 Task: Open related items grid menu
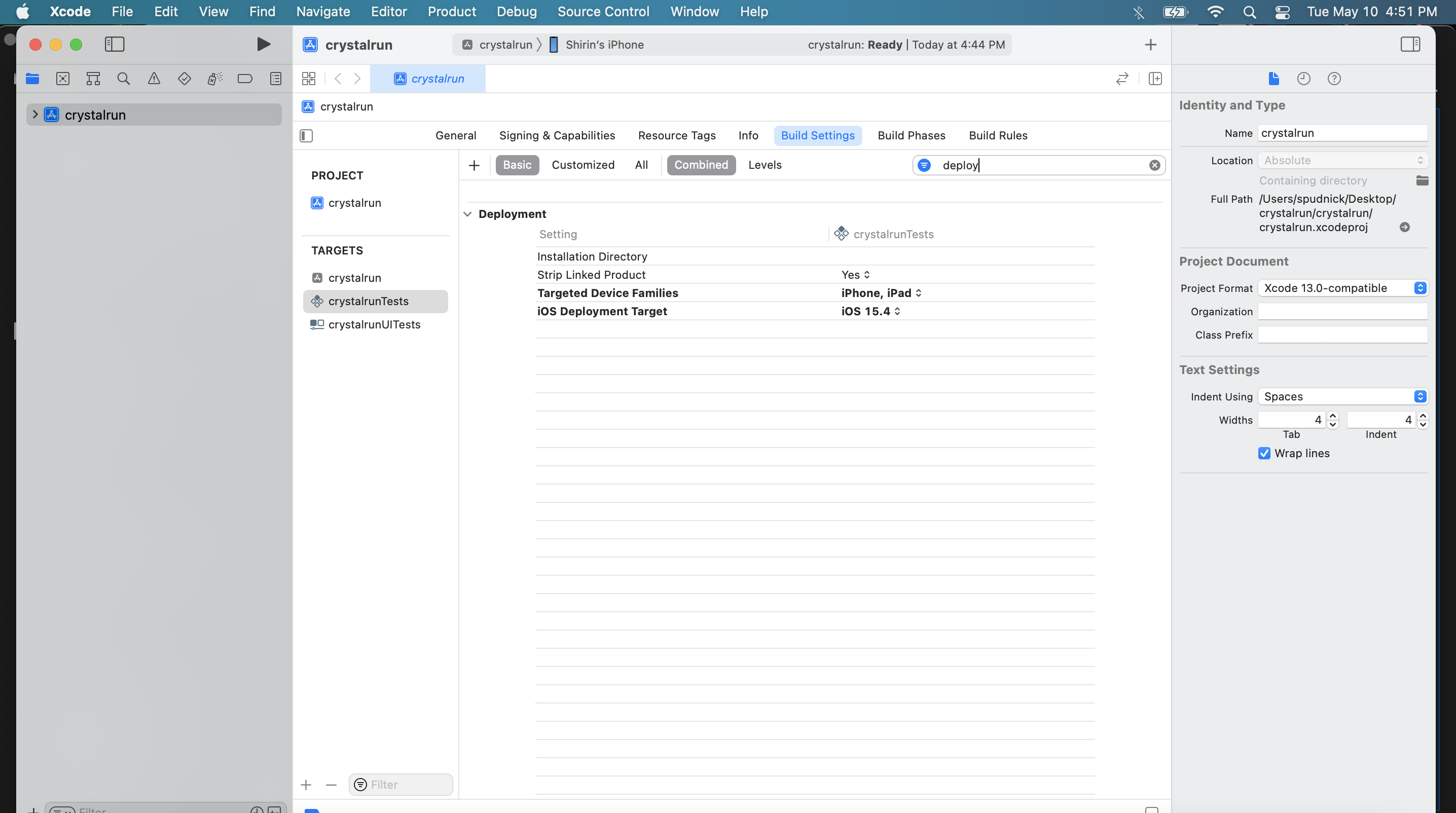pos(309,79)
